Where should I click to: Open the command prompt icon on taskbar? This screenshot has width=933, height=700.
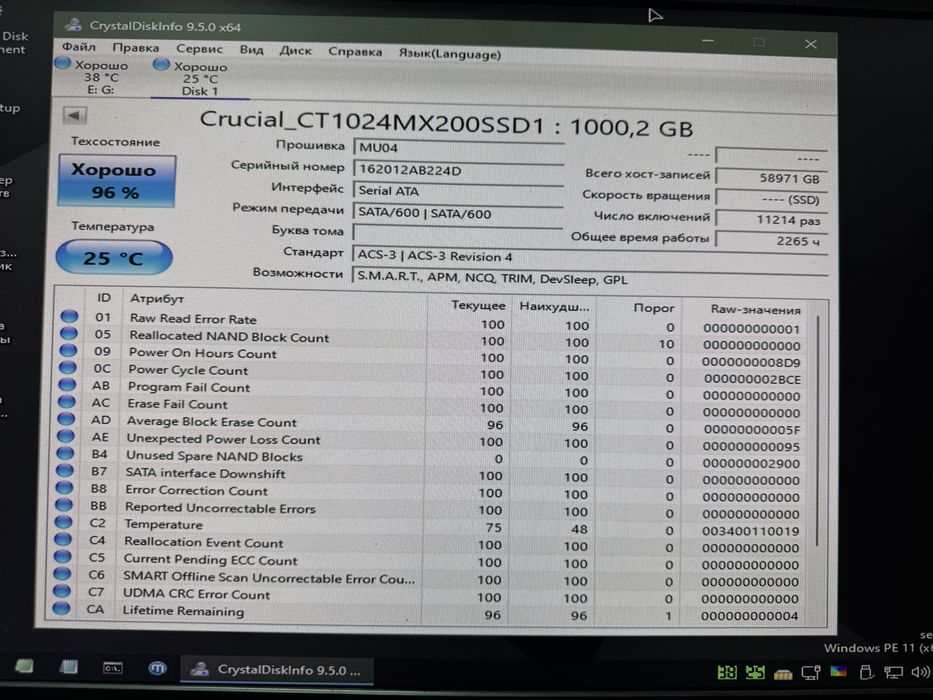[x=112, y=668]
